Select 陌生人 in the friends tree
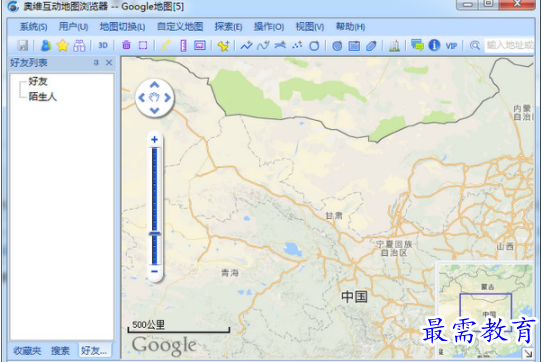Screen dimensions: 544x362 coord(43,96)
